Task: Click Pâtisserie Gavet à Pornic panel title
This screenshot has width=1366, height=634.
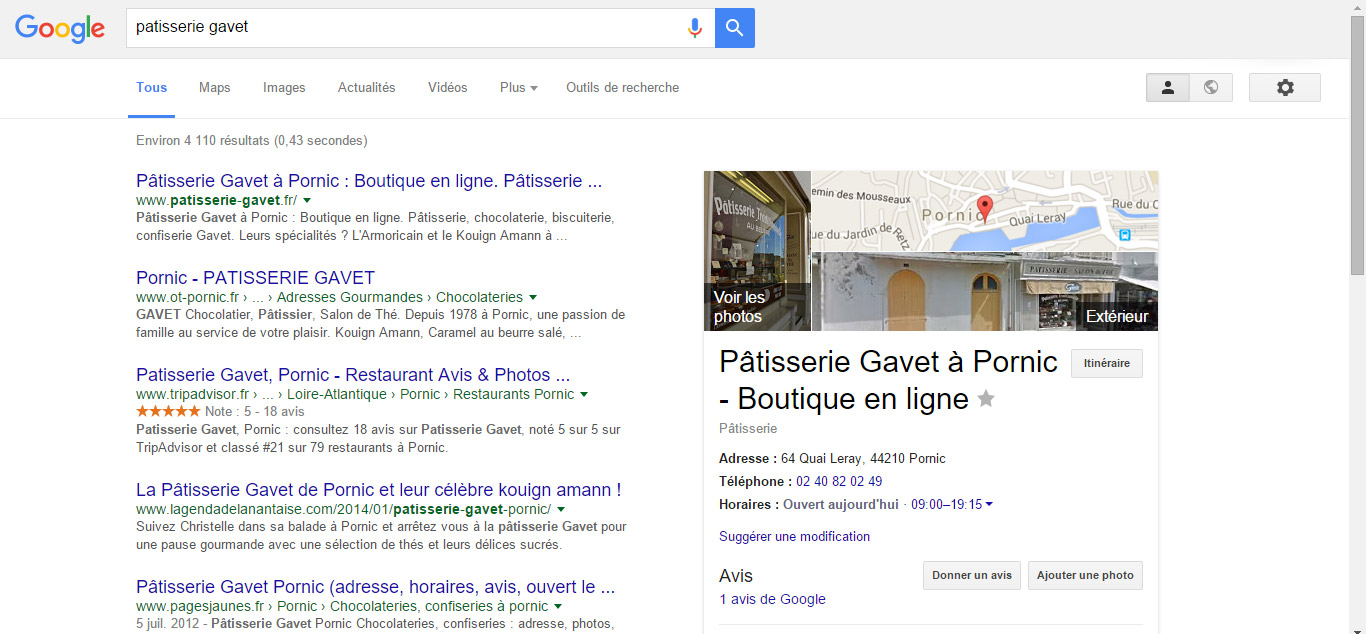Action: pos(888,380)
